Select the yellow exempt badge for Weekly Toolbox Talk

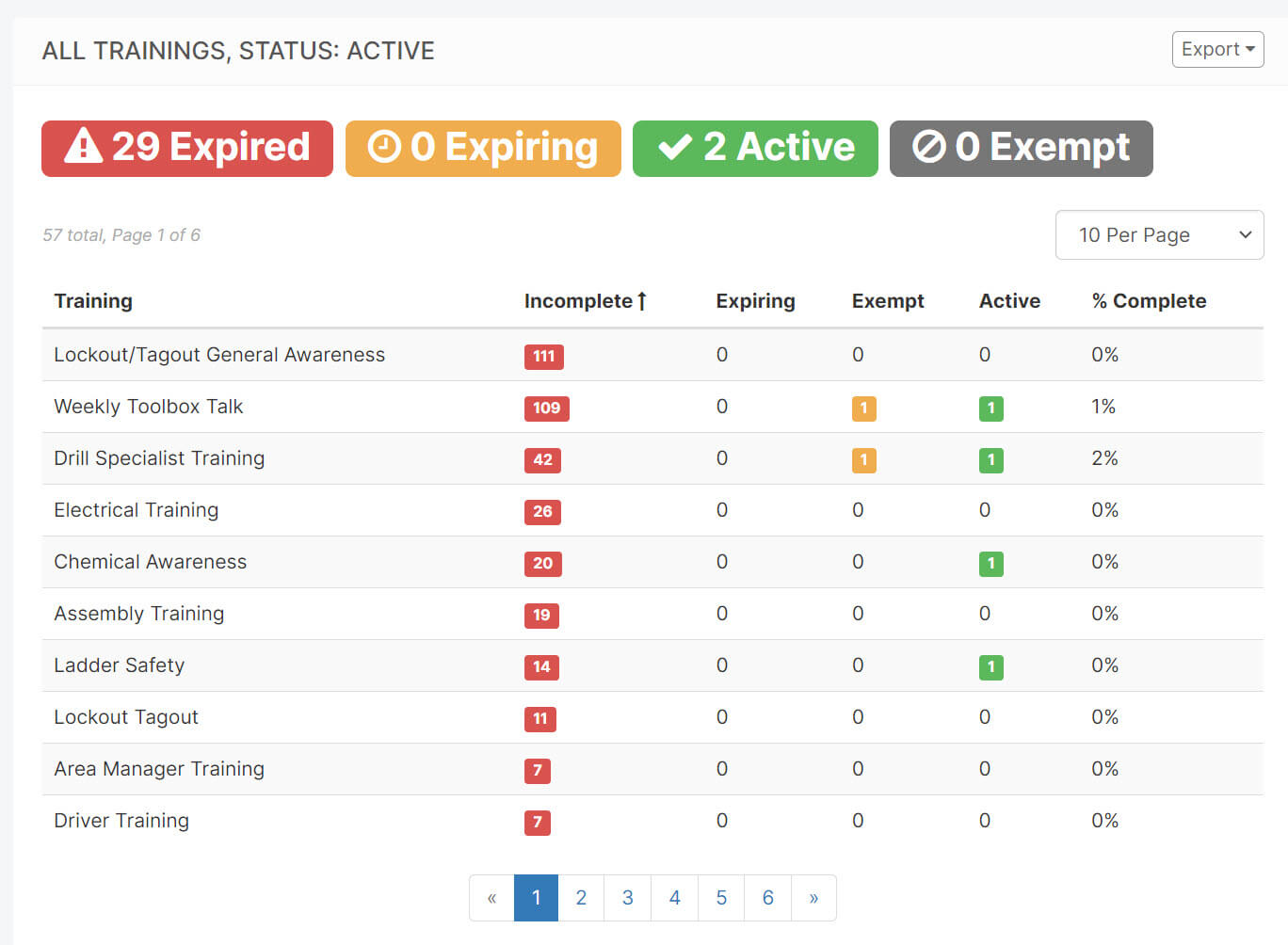point(863,408)
